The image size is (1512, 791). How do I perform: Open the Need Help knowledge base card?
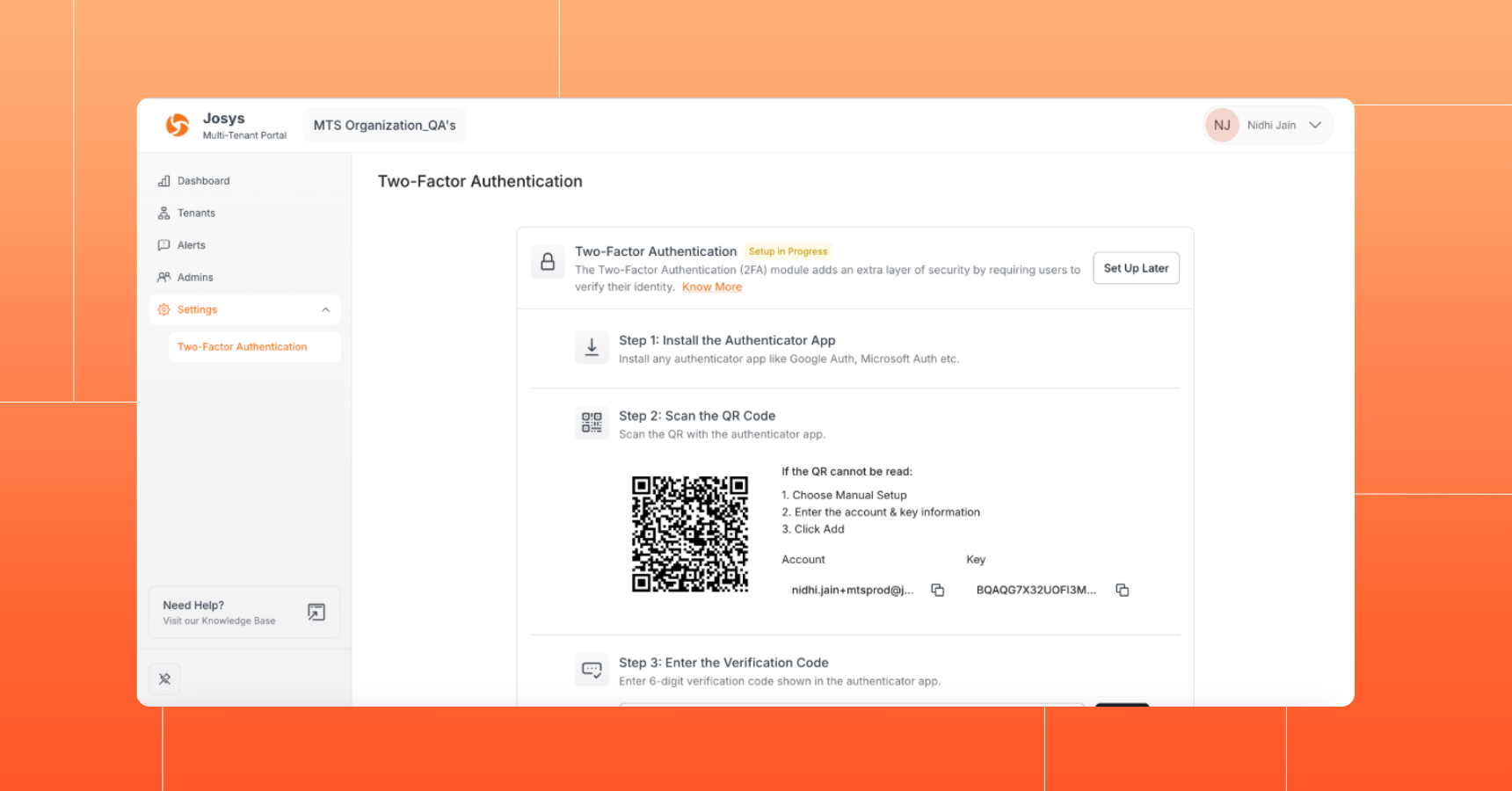point(244,612)
